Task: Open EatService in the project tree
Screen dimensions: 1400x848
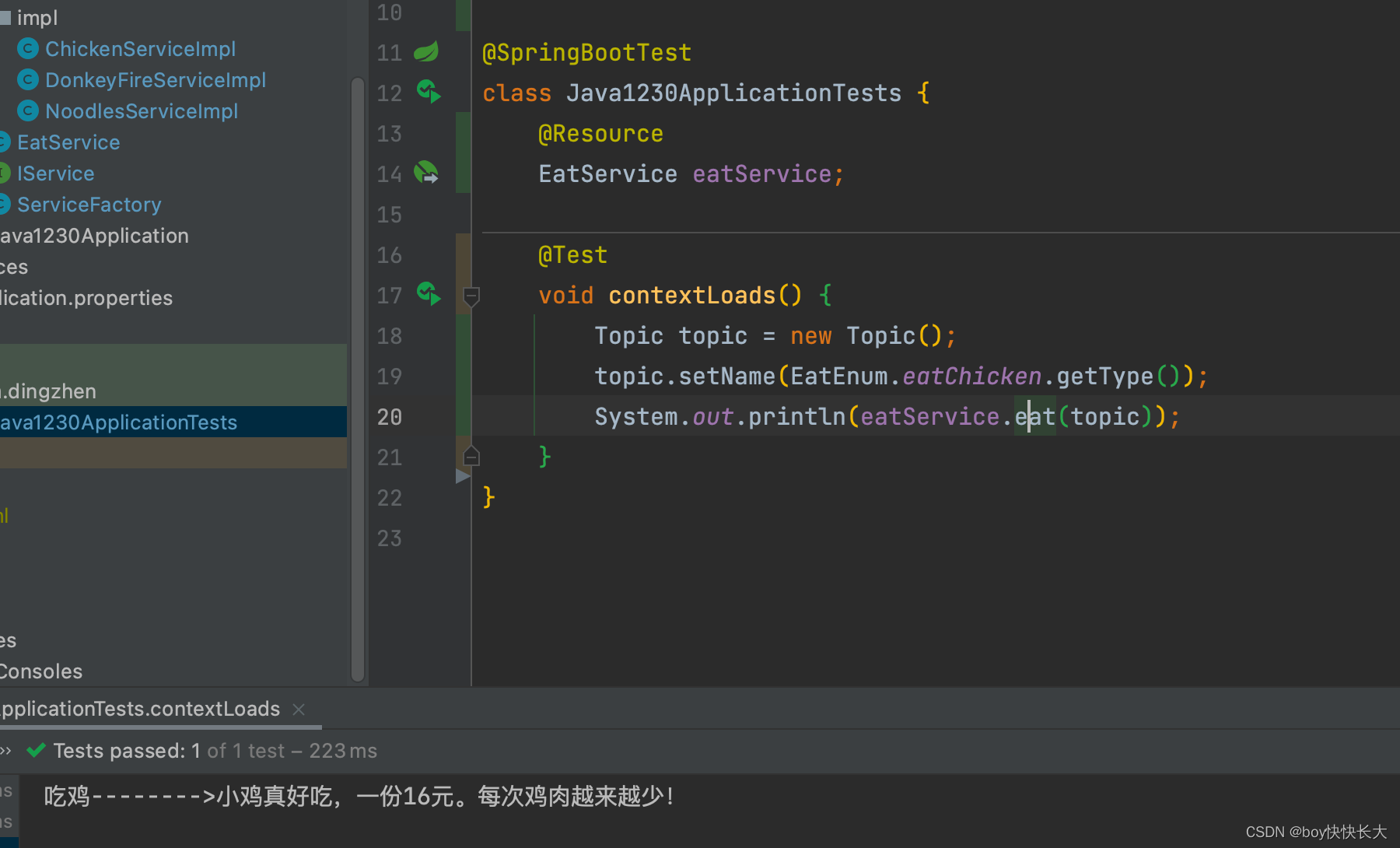Action: [68, 142]
